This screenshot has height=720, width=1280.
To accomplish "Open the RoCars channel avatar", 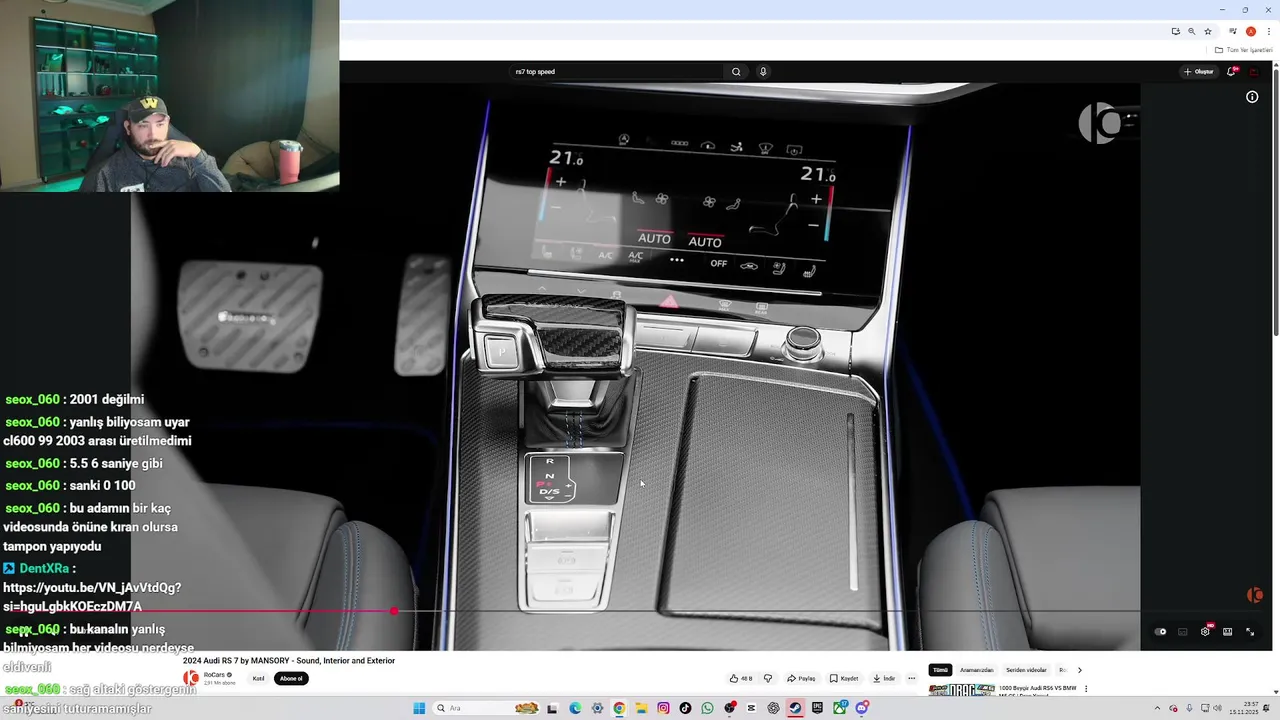I will [x=191, y=678].
